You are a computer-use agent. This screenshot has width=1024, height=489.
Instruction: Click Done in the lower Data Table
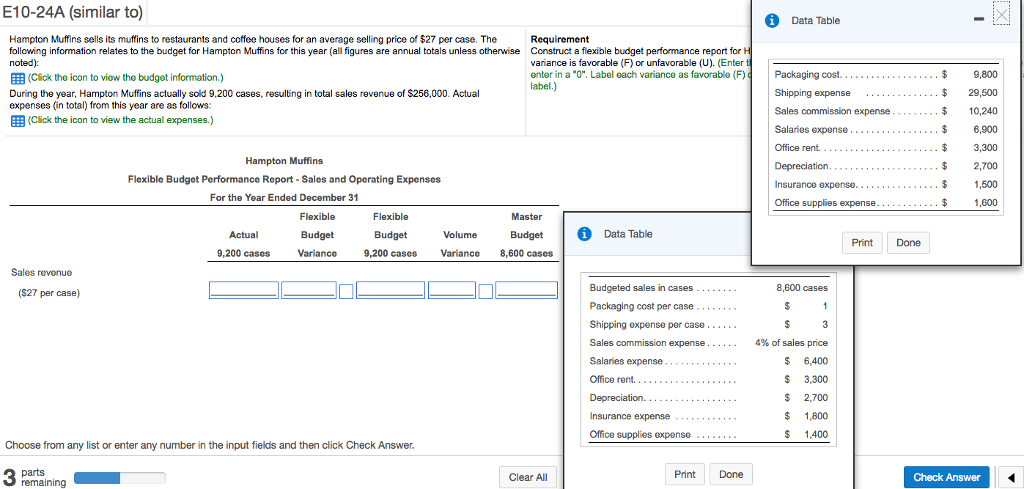tap(731, 474)
